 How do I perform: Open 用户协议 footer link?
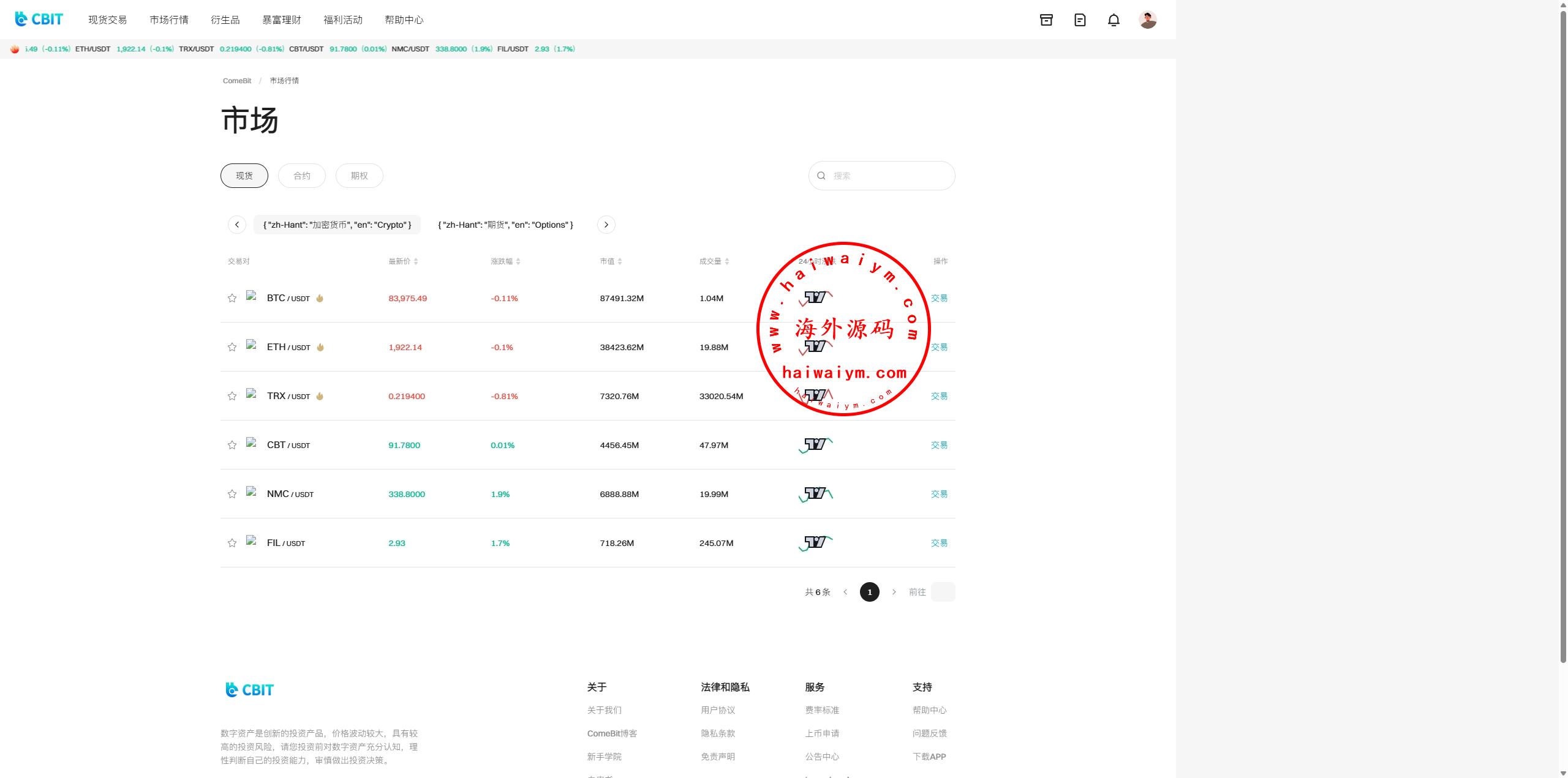tap(717, 710)
